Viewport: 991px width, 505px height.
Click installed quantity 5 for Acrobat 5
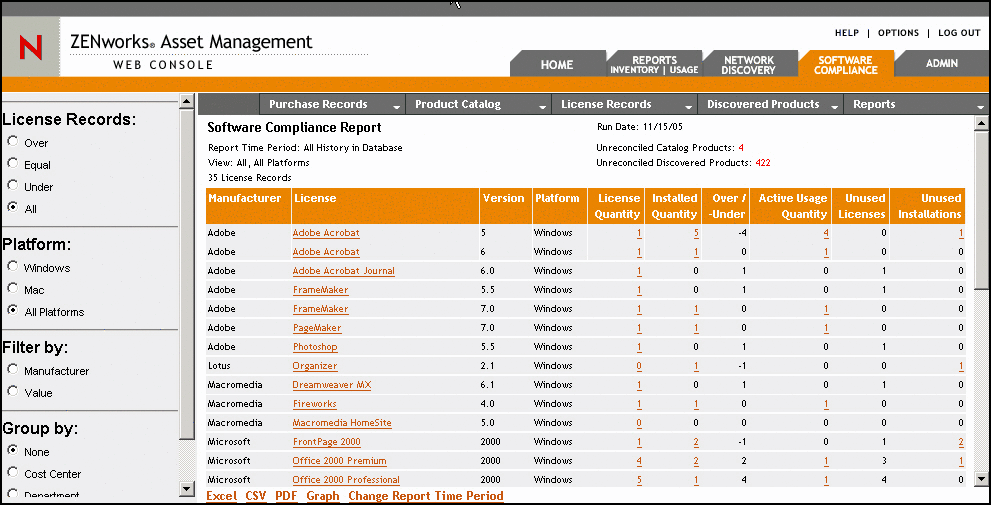point(696,233)
